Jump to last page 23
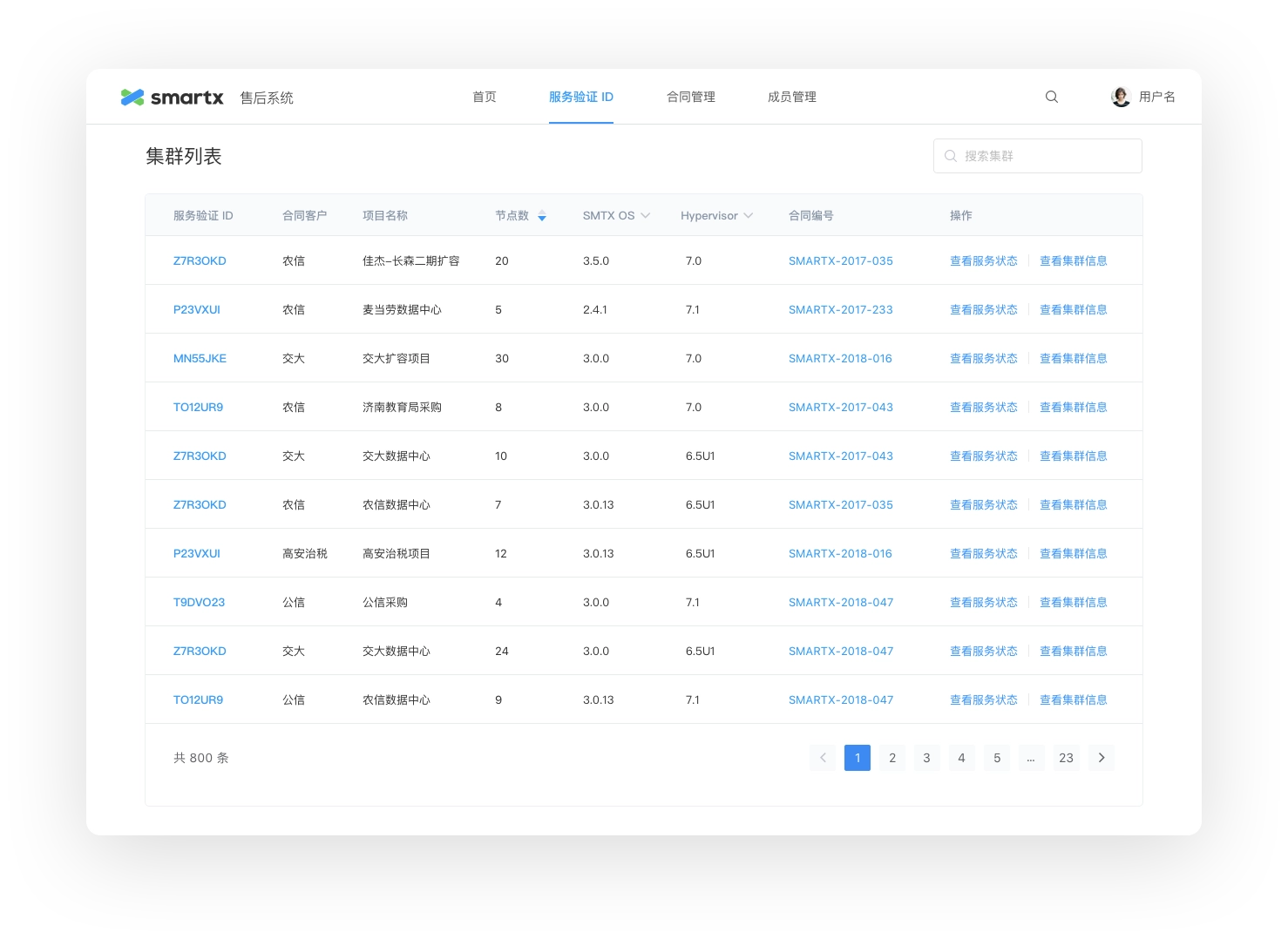The width and height of the screenshot is (1288, 939). click(1066, 758)
